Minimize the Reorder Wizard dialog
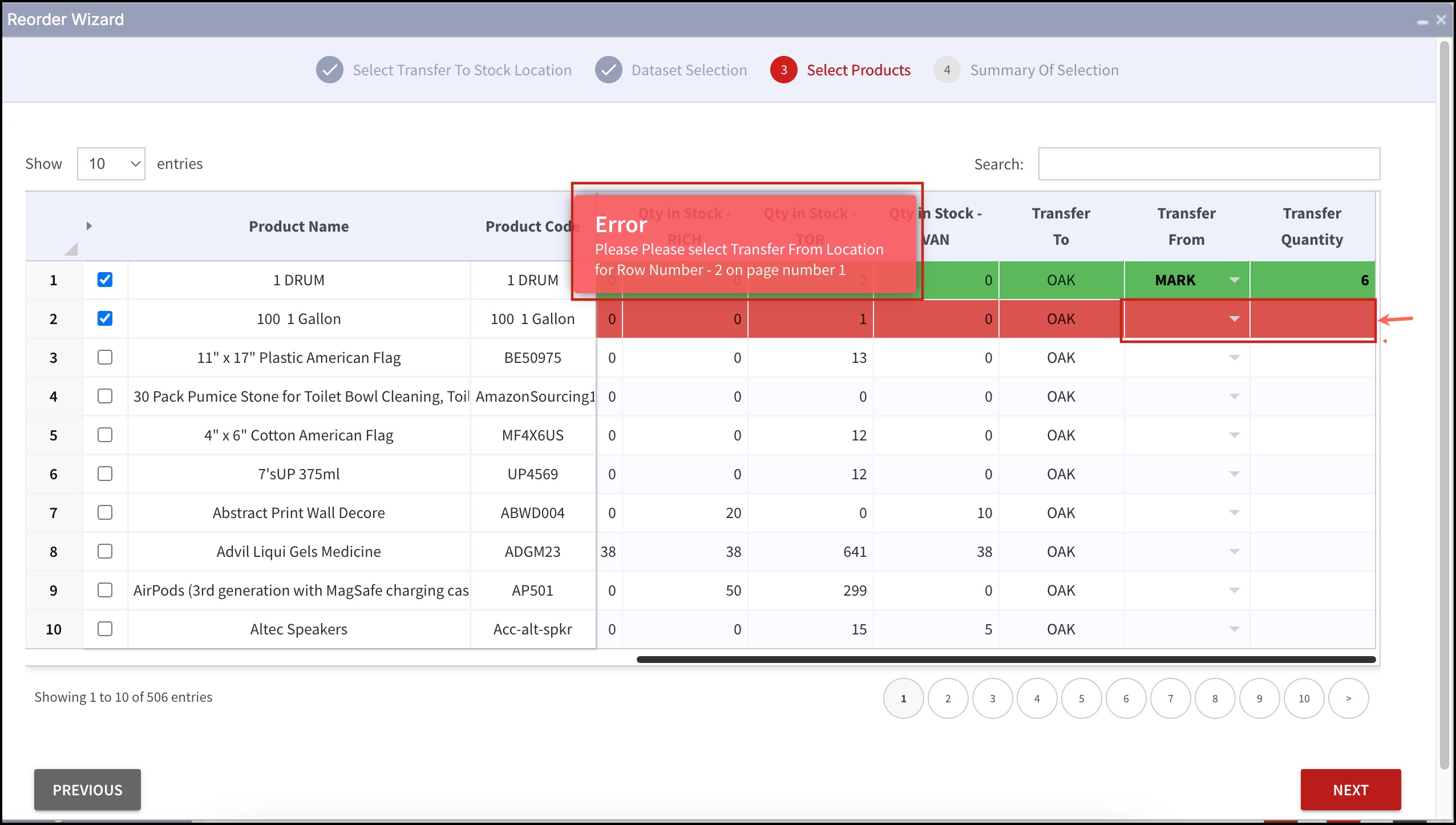 (1422, 22)
